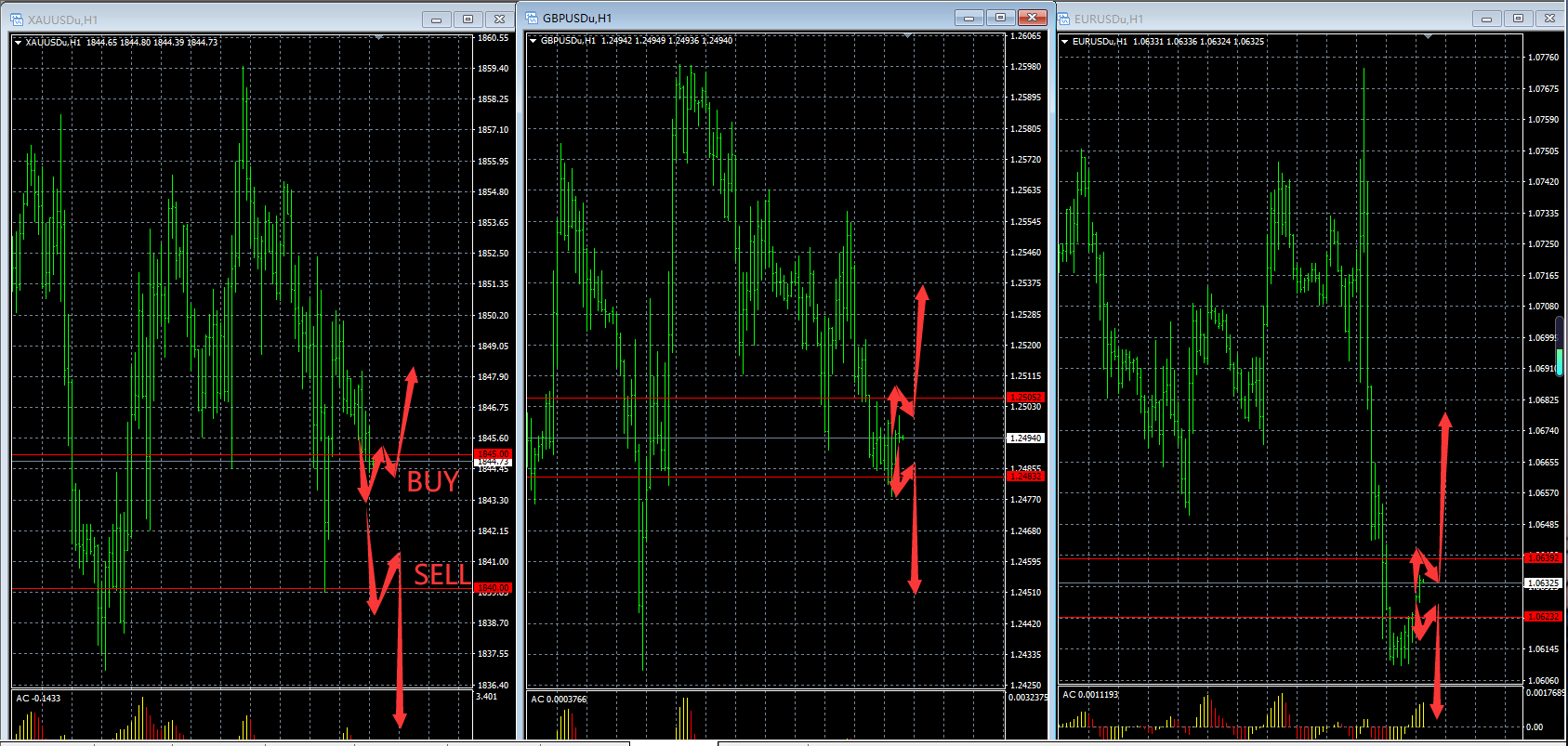Close the GBPUSDu,H1 chart window
The height and width of the screenshot is (746, 1568).
pos(1032,18)
